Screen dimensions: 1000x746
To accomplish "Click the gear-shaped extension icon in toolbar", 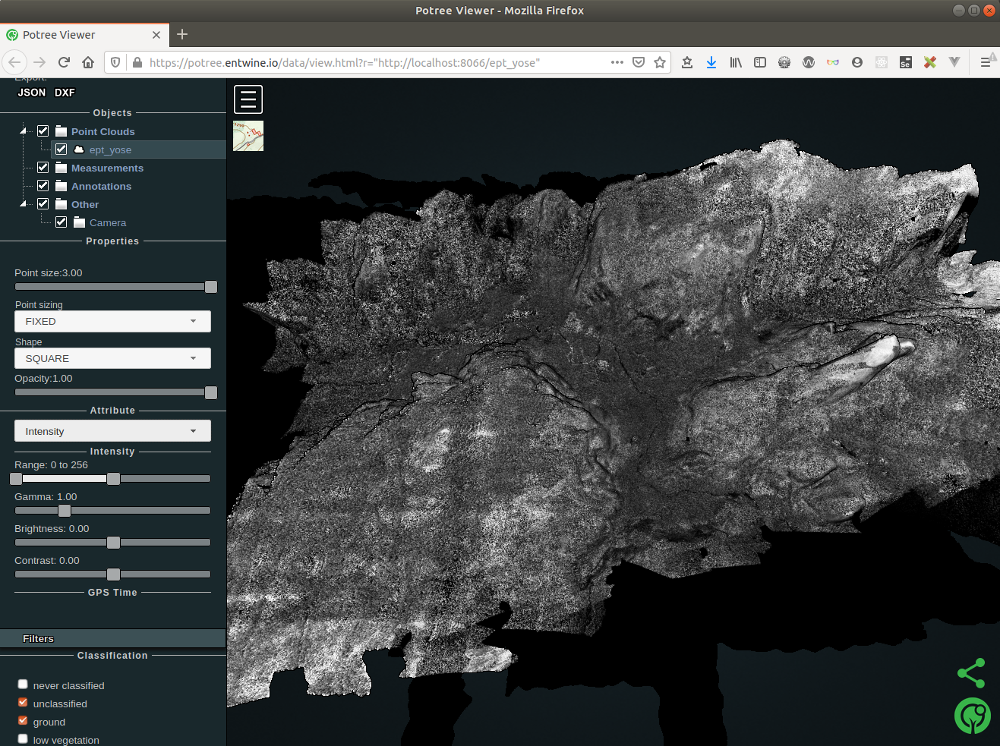I will [784, 62].
